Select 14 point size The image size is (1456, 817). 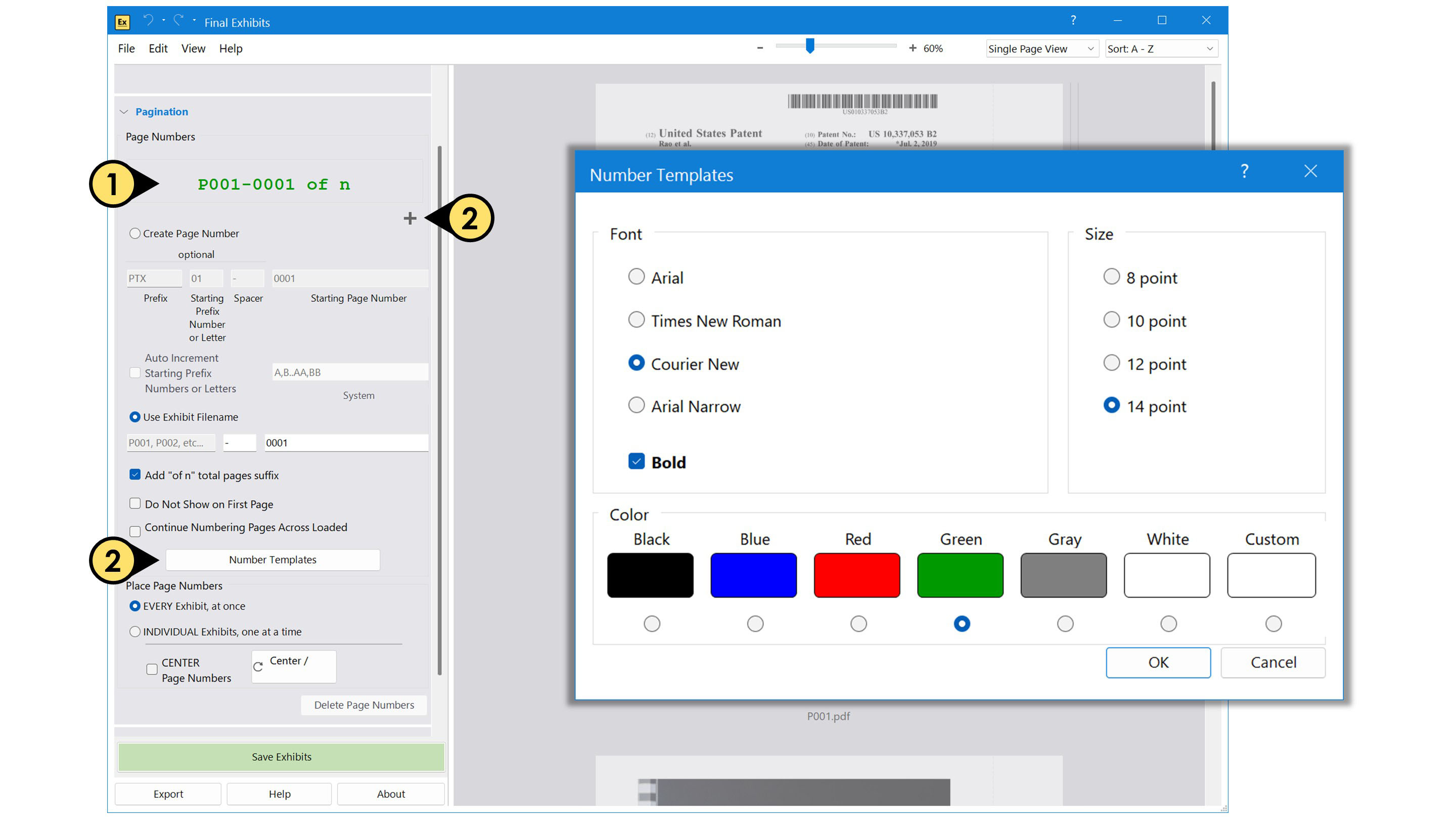pos(1111,405)
